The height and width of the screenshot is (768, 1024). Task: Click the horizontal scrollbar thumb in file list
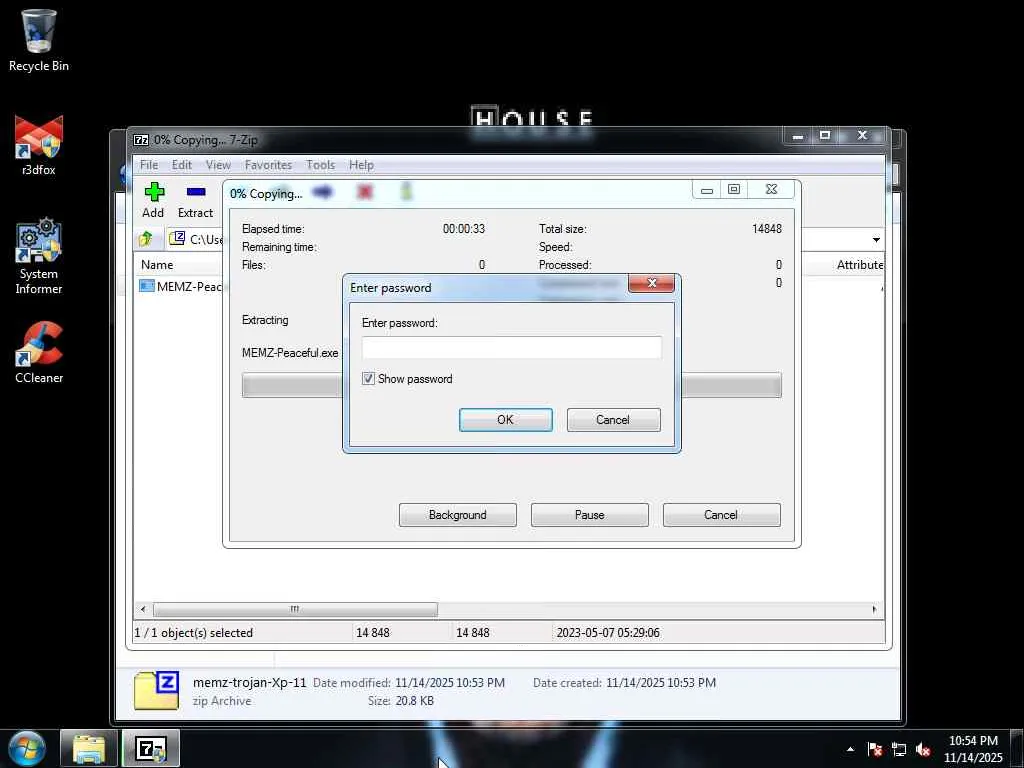click(x=295, y=609)
